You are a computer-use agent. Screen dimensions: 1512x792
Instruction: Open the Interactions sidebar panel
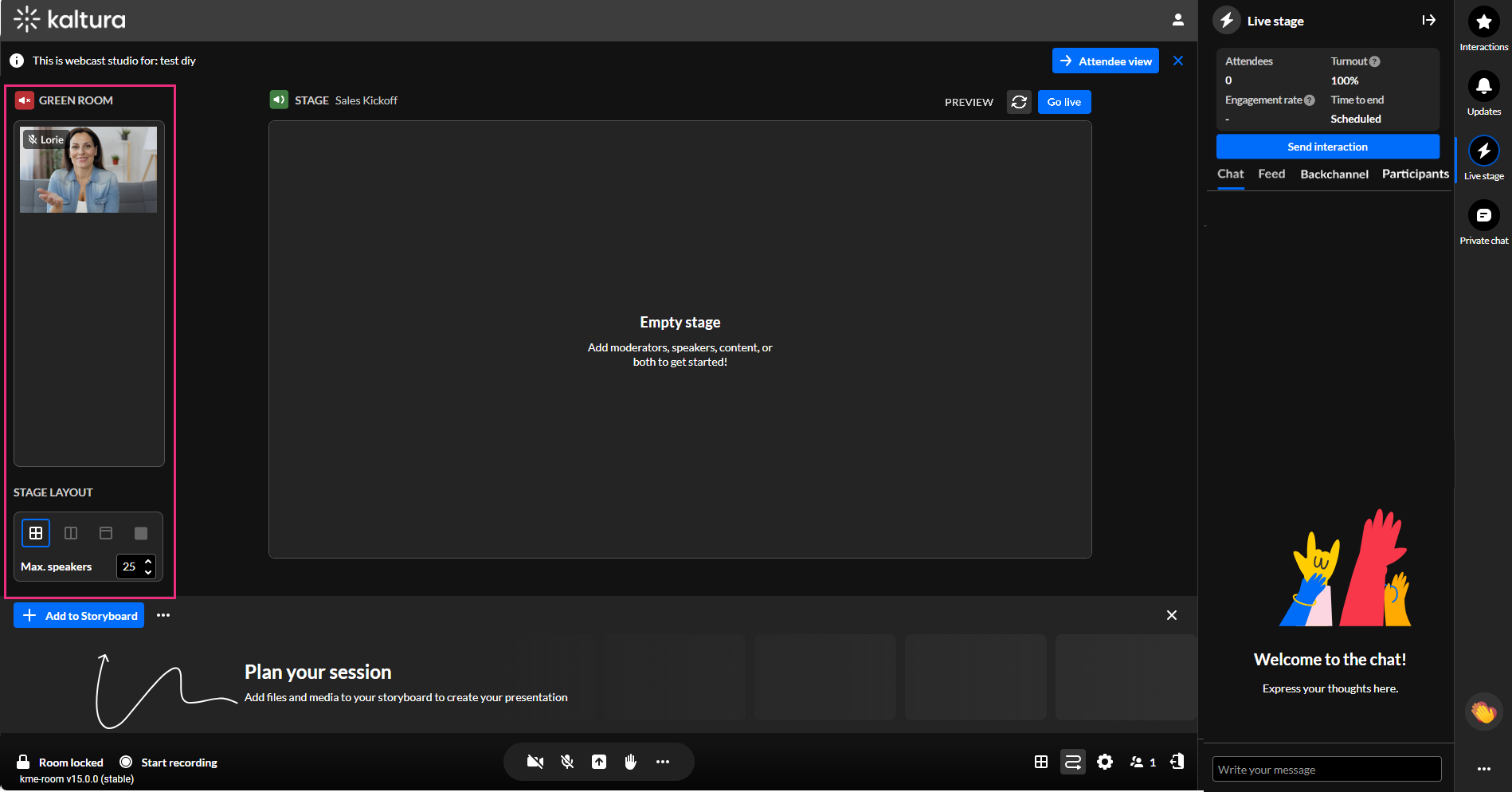(x=1484, y=29)
